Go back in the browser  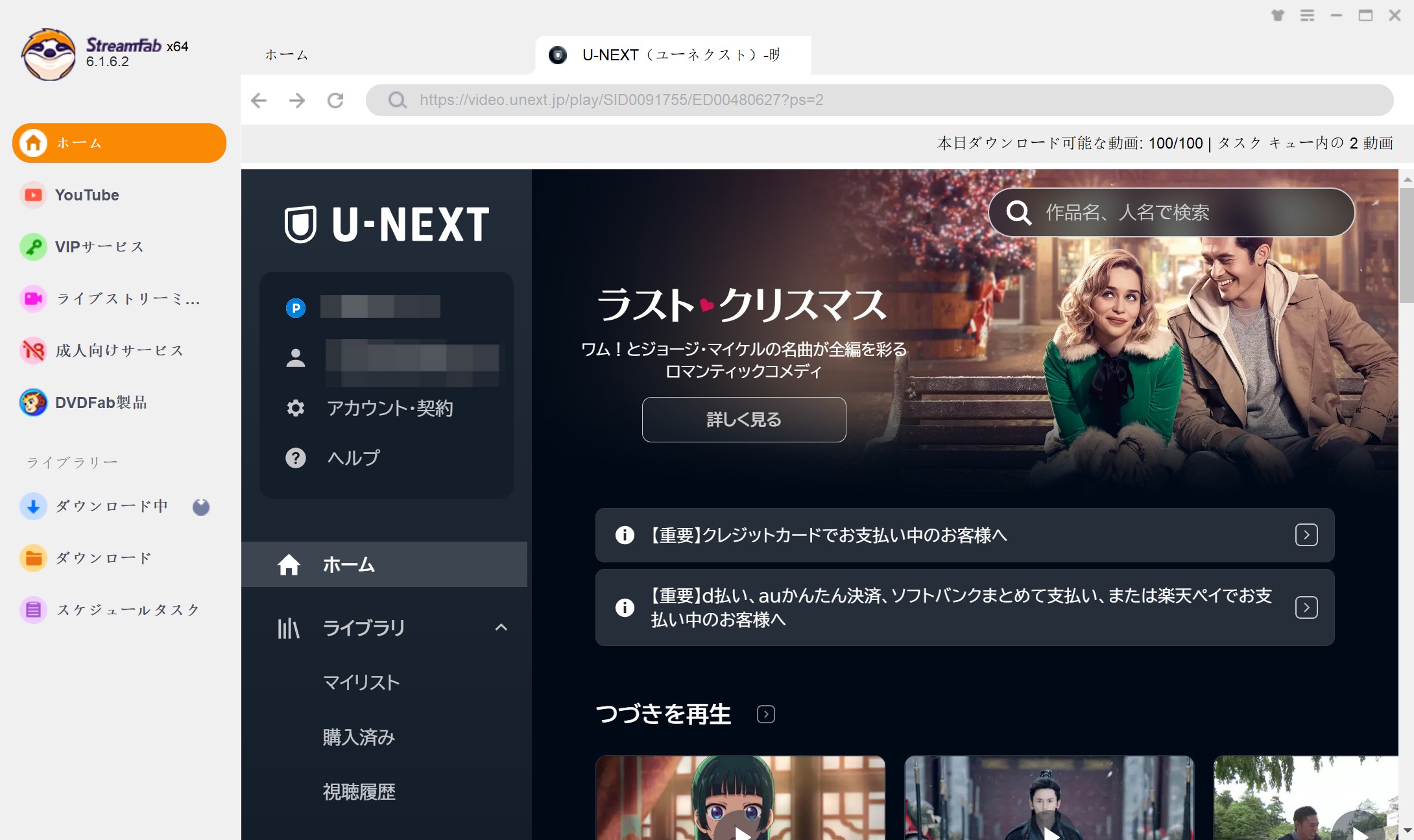click(x=259, y=100)
